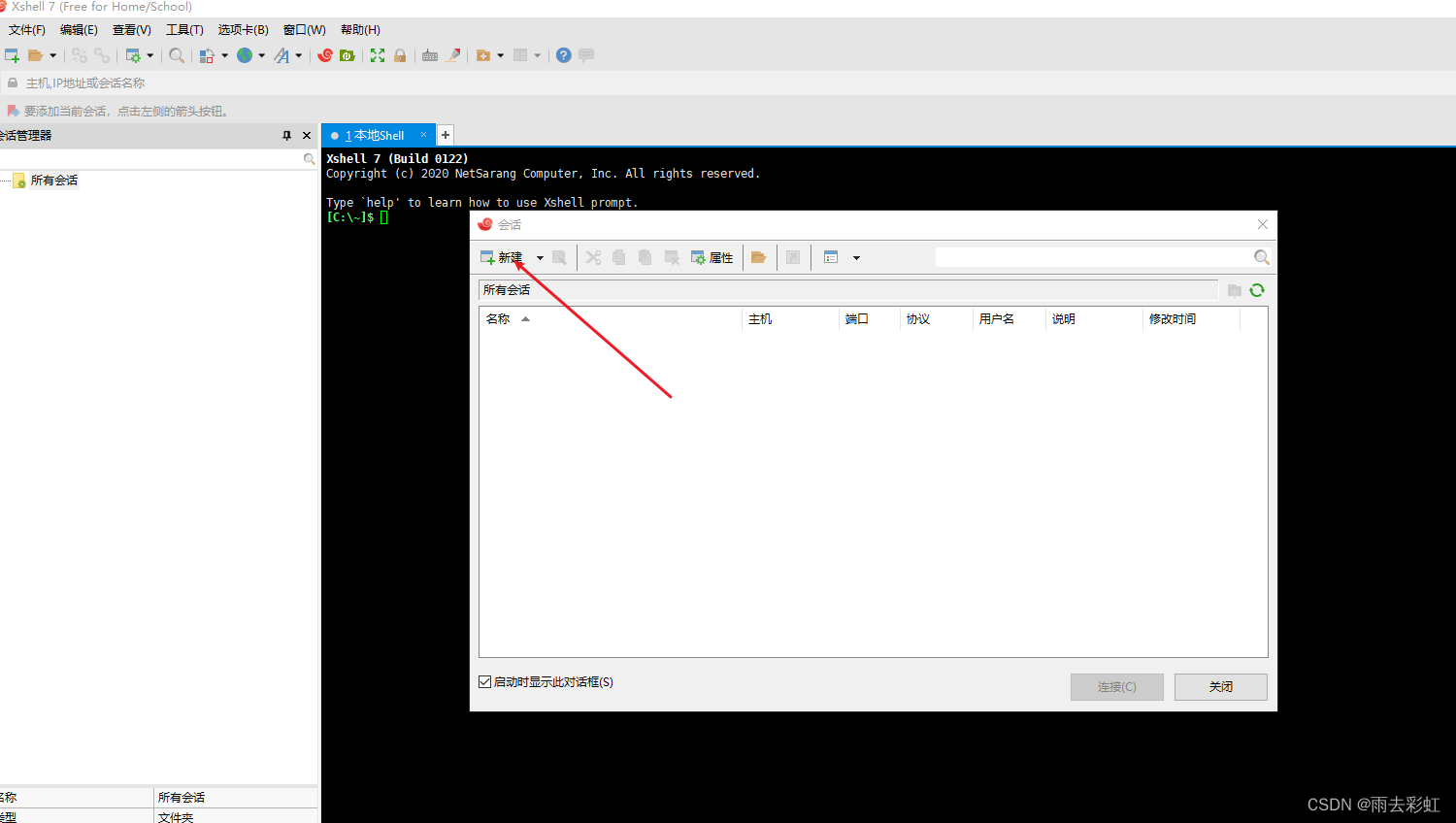
Task: Expand the layout grid dropdown arrow
Action: 537,55
